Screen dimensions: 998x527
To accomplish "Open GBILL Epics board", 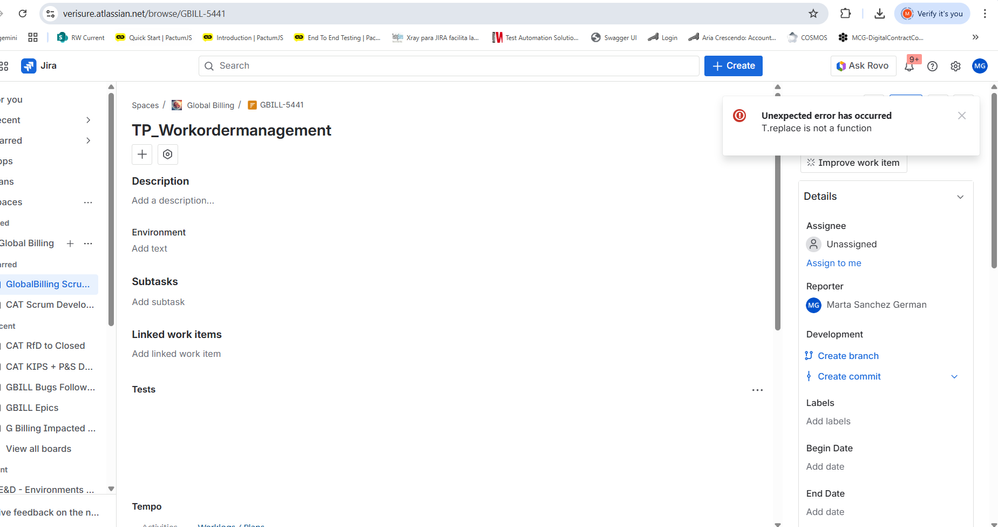I will [x=32, y=407].
